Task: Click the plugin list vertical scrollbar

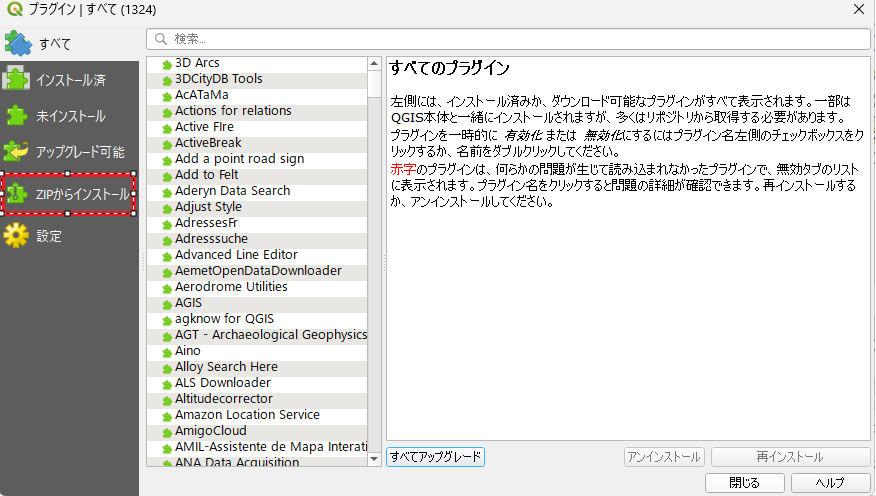Action: (x=374, y=260)
